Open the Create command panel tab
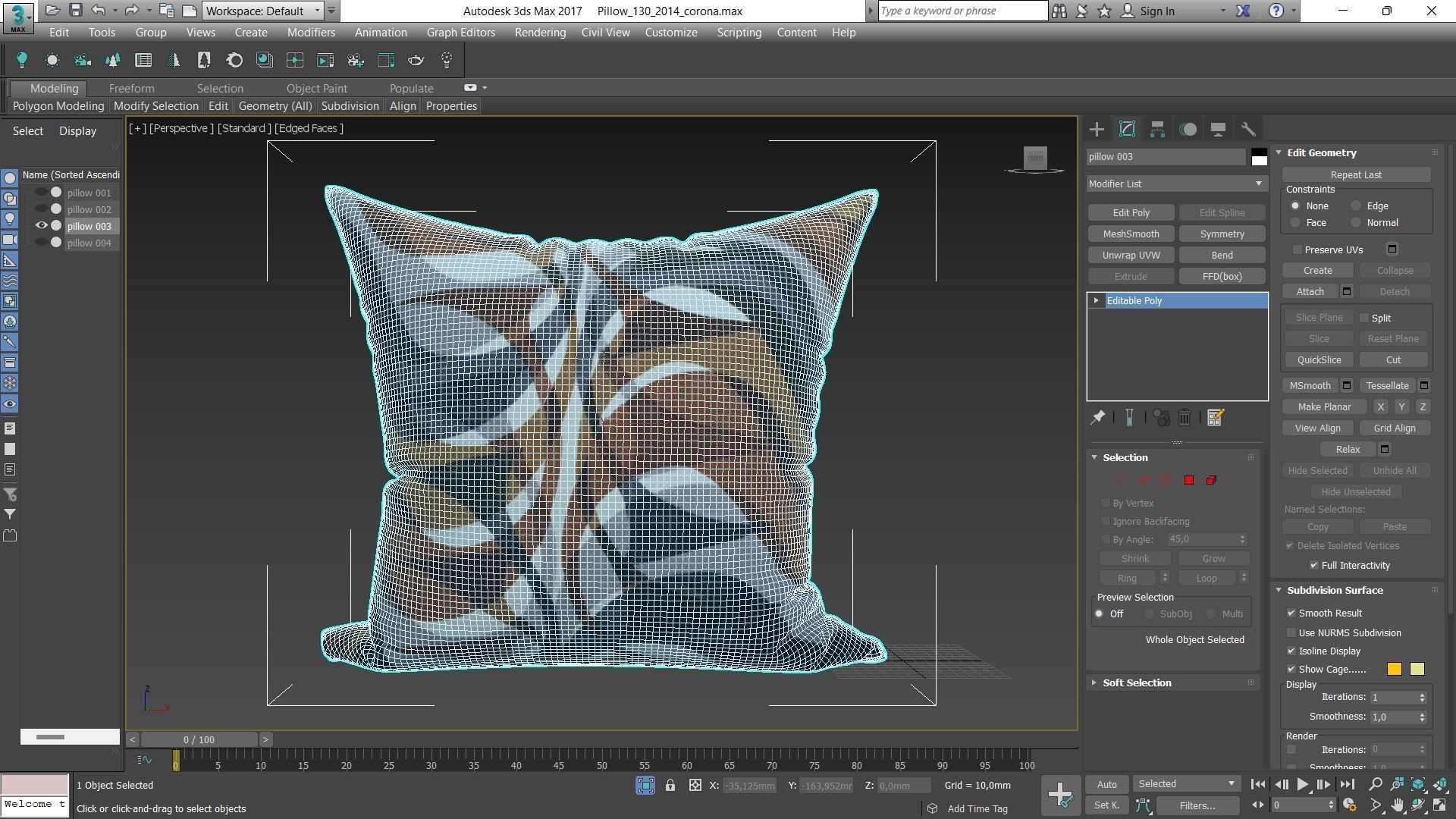Image resolution: width=1456 pixels, height=819 pixels. pyautogui.click(x=1097, y=130)
